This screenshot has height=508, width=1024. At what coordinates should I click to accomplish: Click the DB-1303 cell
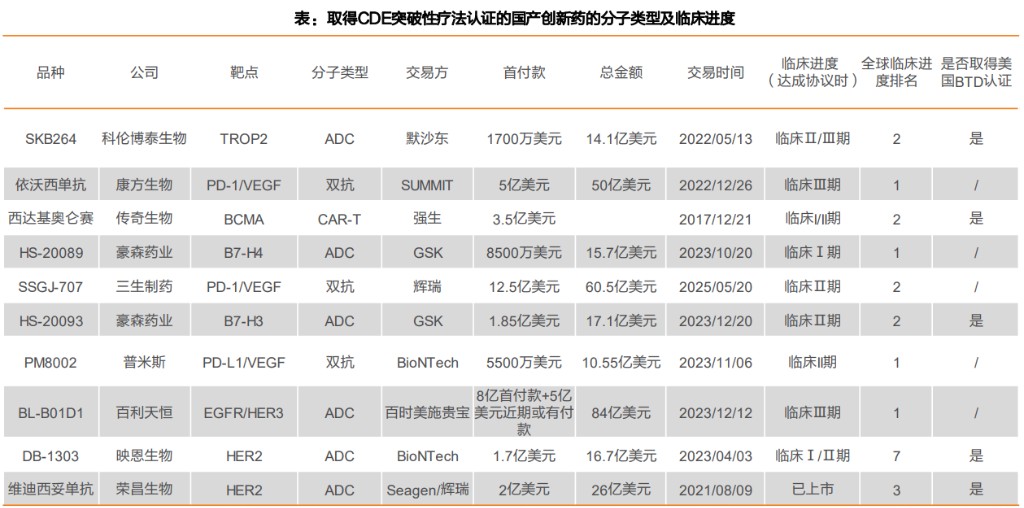click(x=51, y=456)
